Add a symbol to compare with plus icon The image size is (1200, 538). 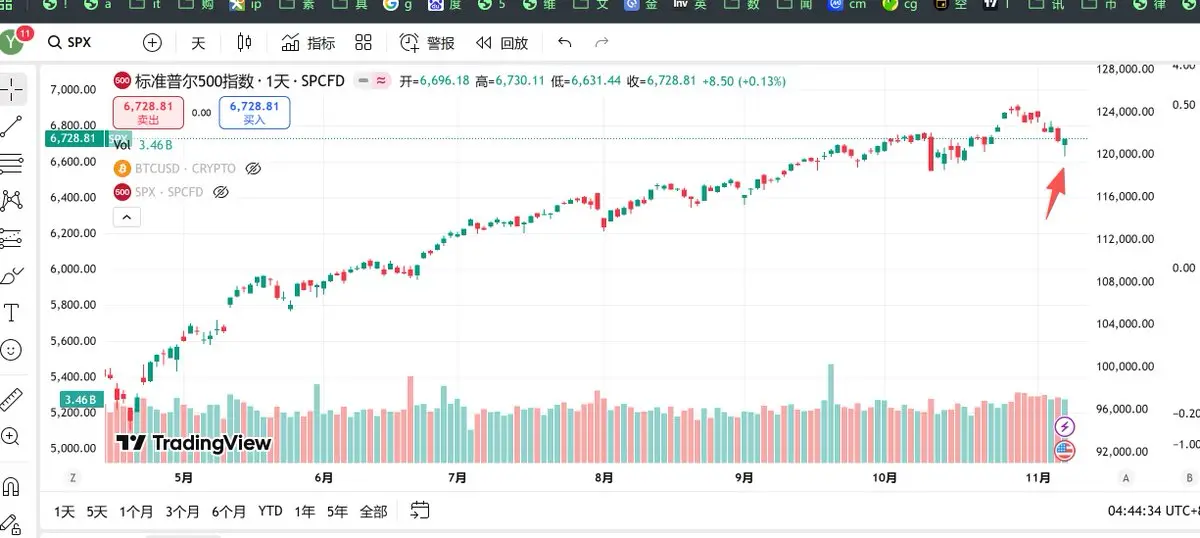tap(152, 43)
